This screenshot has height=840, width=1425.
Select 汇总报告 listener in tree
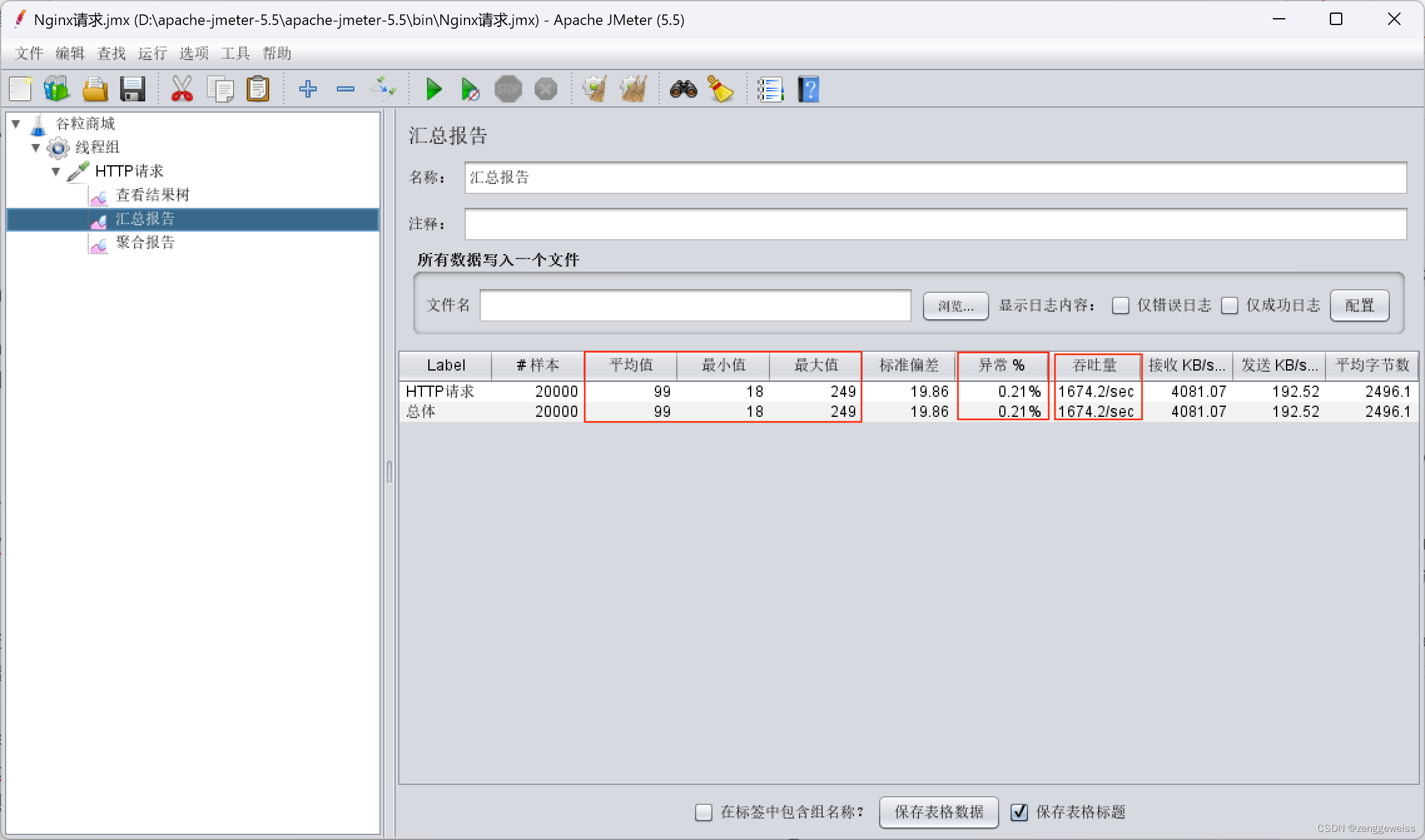(145, 219)
